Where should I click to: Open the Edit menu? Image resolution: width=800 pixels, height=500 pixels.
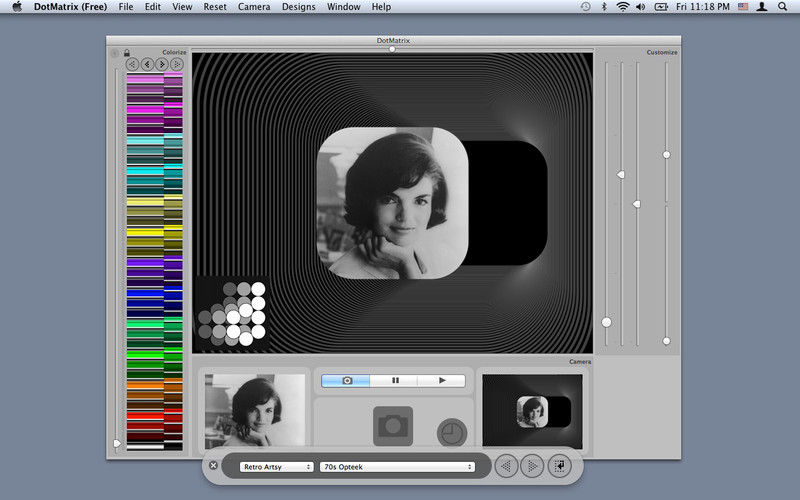click(153, 7)
